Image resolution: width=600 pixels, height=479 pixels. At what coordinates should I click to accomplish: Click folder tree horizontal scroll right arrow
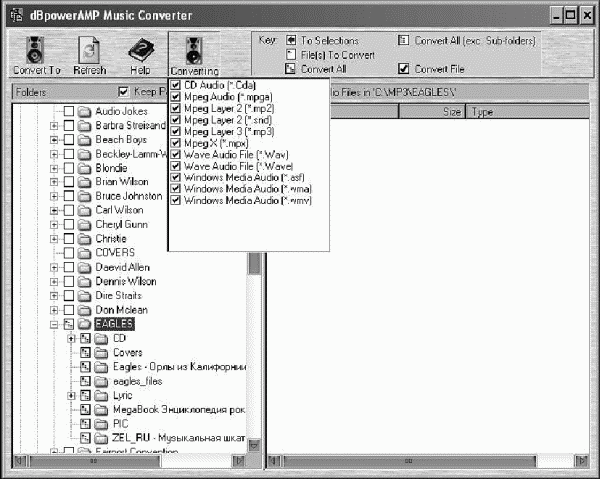[x=239, y=460]
